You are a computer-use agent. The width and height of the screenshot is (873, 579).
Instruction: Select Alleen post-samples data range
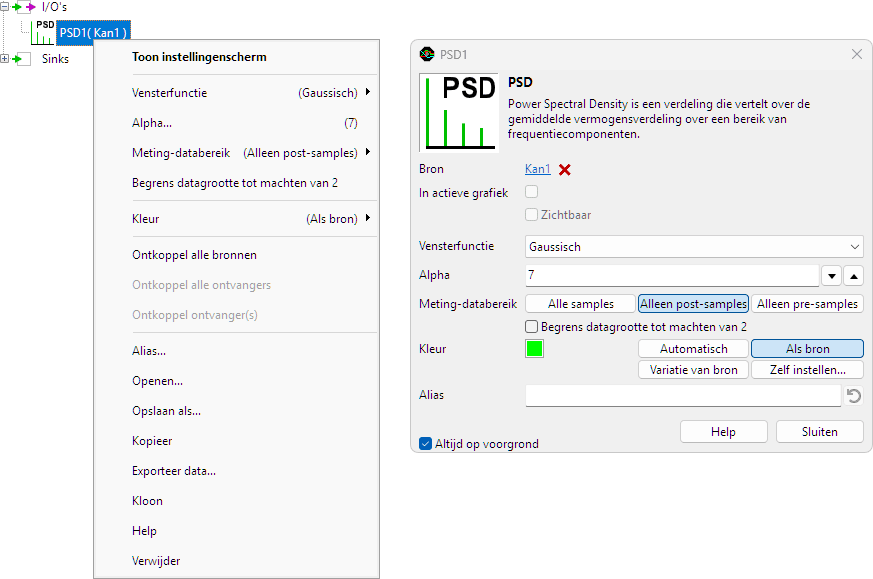tap(693, 304)
